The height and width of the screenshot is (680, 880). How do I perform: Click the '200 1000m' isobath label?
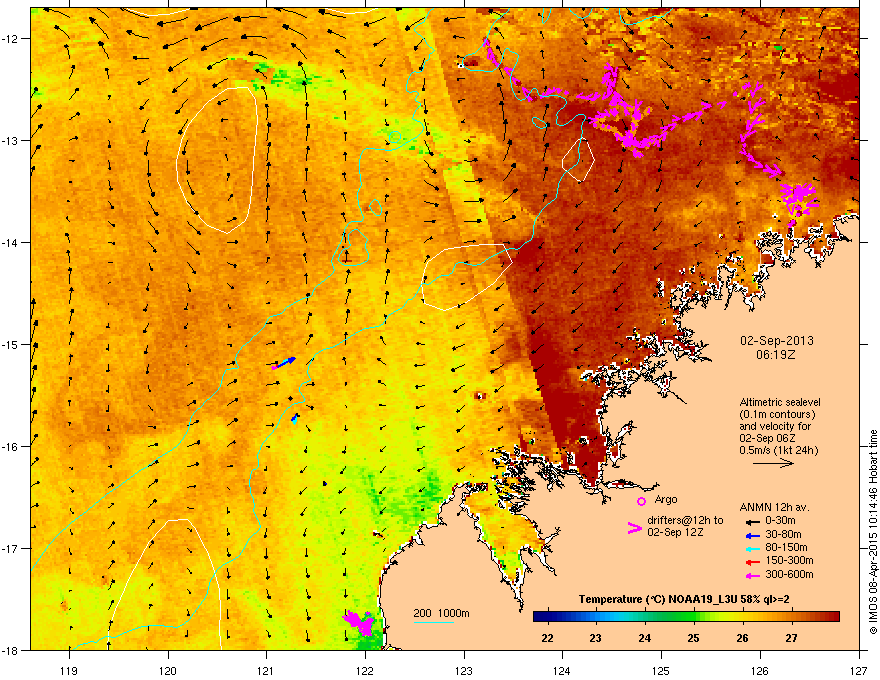442,613
